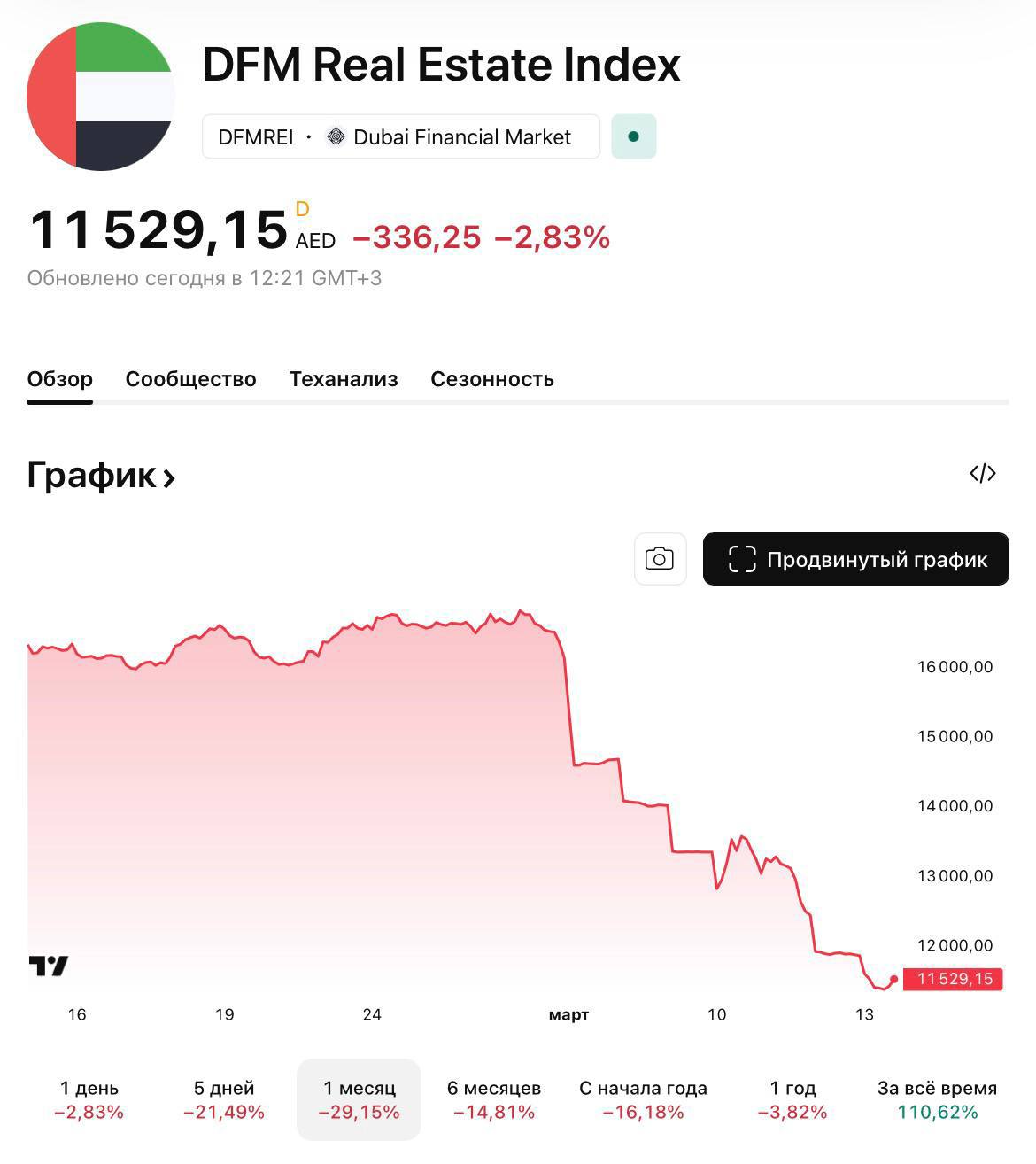Open the Продвинутый график advanced chart
This screenshot has width=1036, height=1164.
855,559
